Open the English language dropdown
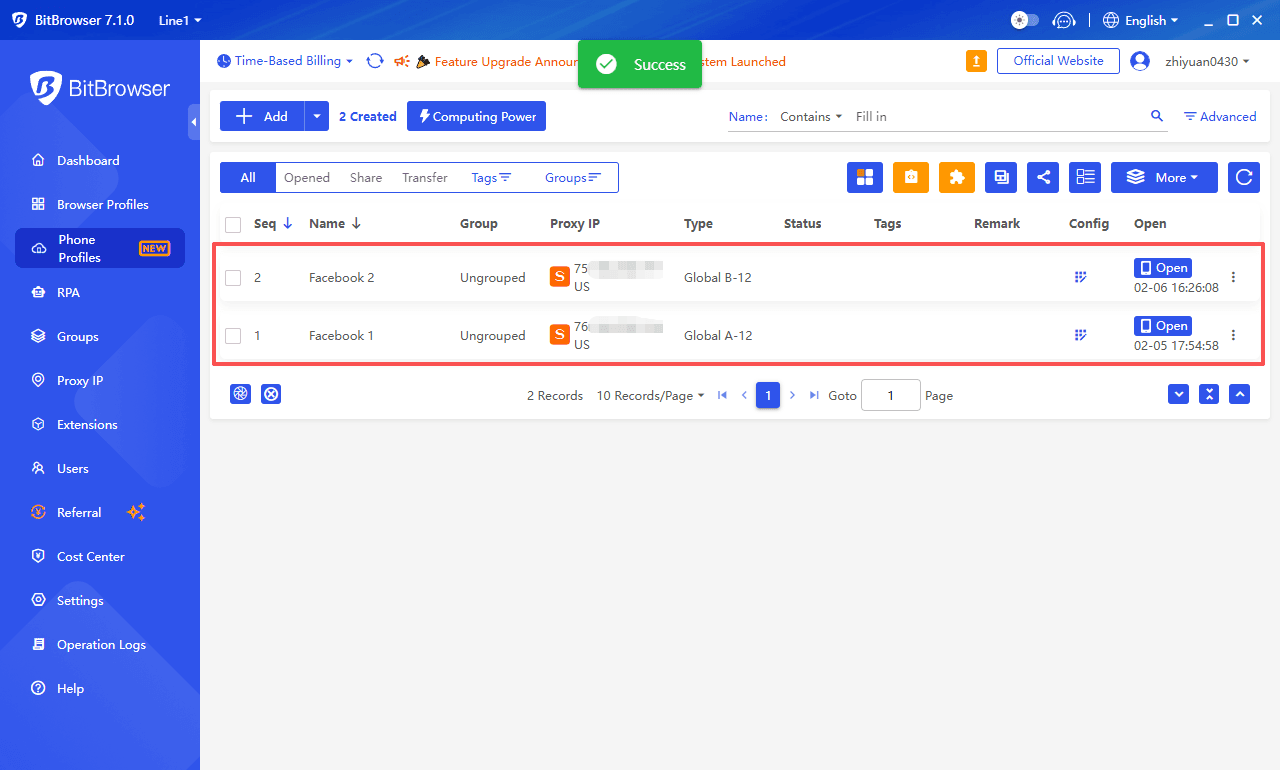The image size is (1280, 770). pyautogui.click(x=1141, y=20)
